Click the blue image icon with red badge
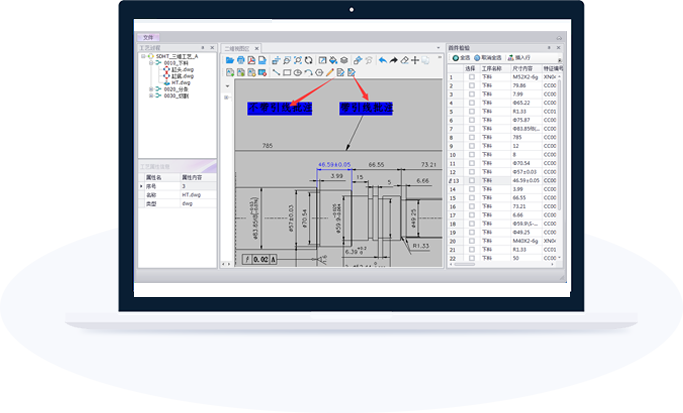Screen dimensions: 683x413 (x=262, y=72)
